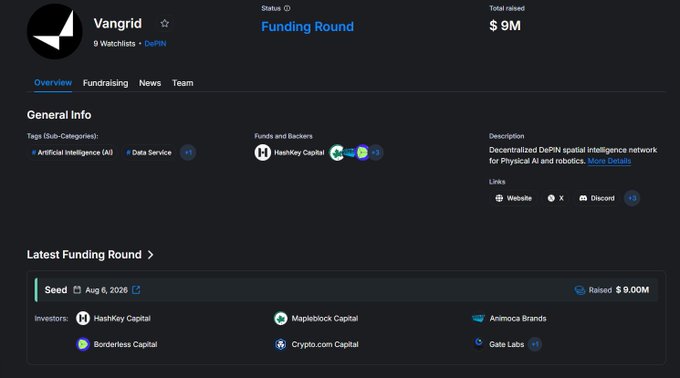Screen dimensions: 680x378
Task: Open Mapleblock Capital investor name
Action: pyautogui.click(x=325, y=318)
